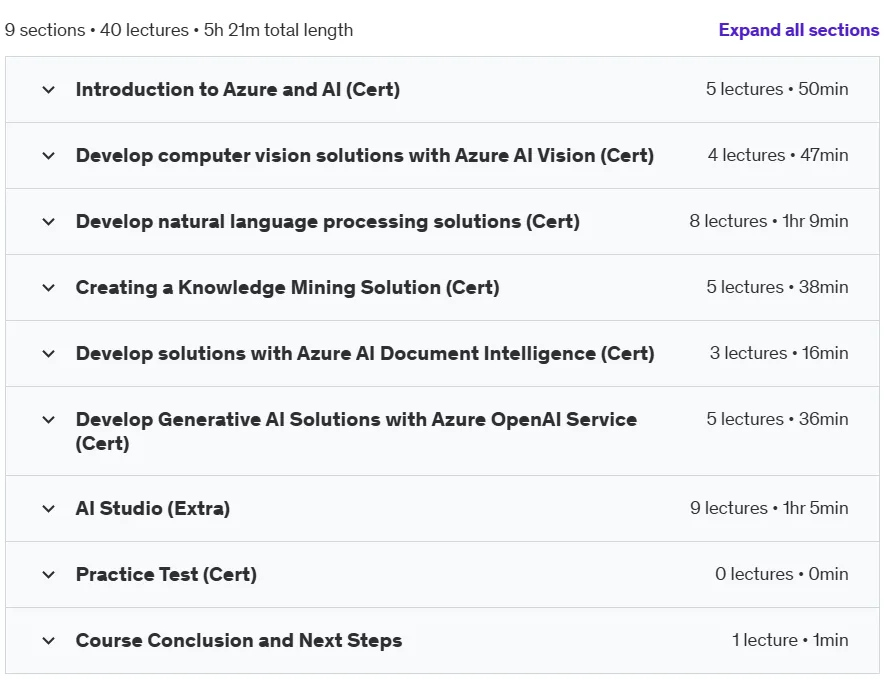Image resolution: width=884 pixels, height=679 pixels.
Task: Expand chevron for Azure OpenAI Service section
Action: pyautogui.click(x=48, y=420)
